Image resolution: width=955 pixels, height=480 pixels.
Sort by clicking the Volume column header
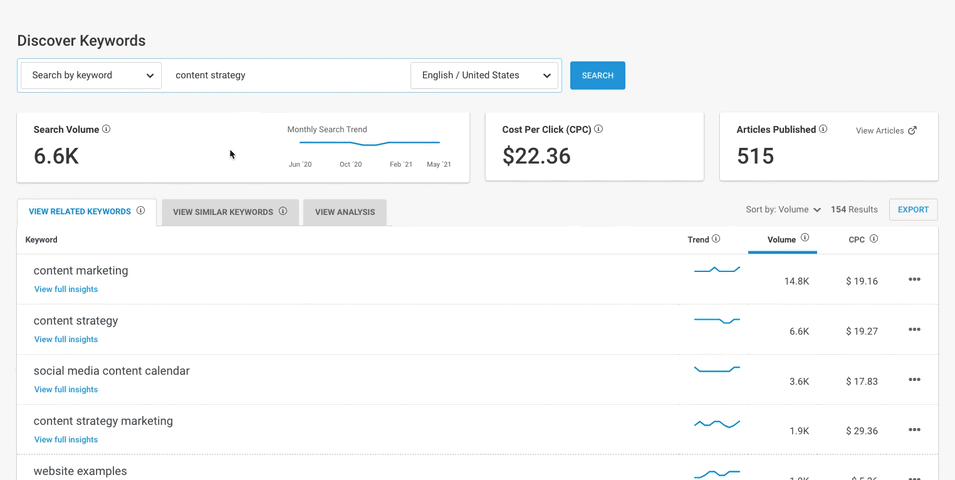click(x=782, y=240)
